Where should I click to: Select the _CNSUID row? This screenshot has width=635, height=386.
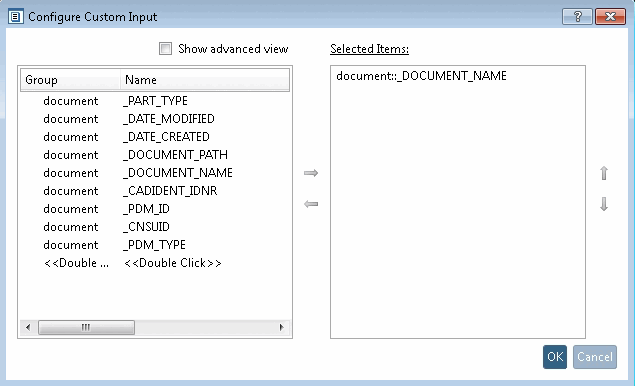[x=155, y=227]
